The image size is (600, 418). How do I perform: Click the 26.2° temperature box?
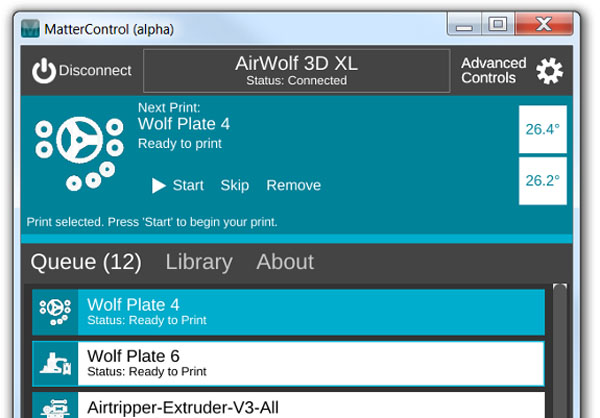543,181
